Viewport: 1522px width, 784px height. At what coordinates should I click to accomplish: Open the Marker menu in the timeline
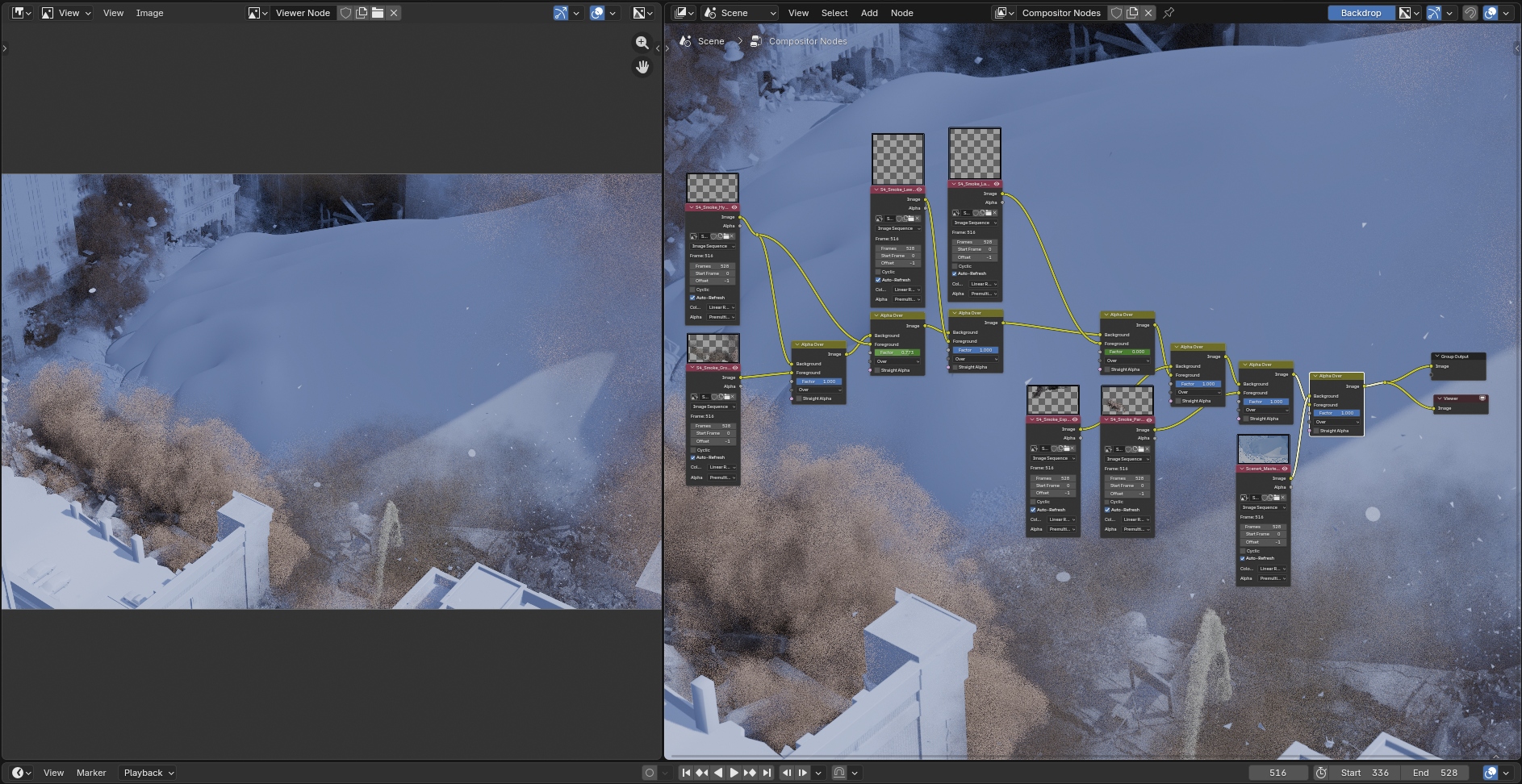pyautogui.click(x=91, y=773)
